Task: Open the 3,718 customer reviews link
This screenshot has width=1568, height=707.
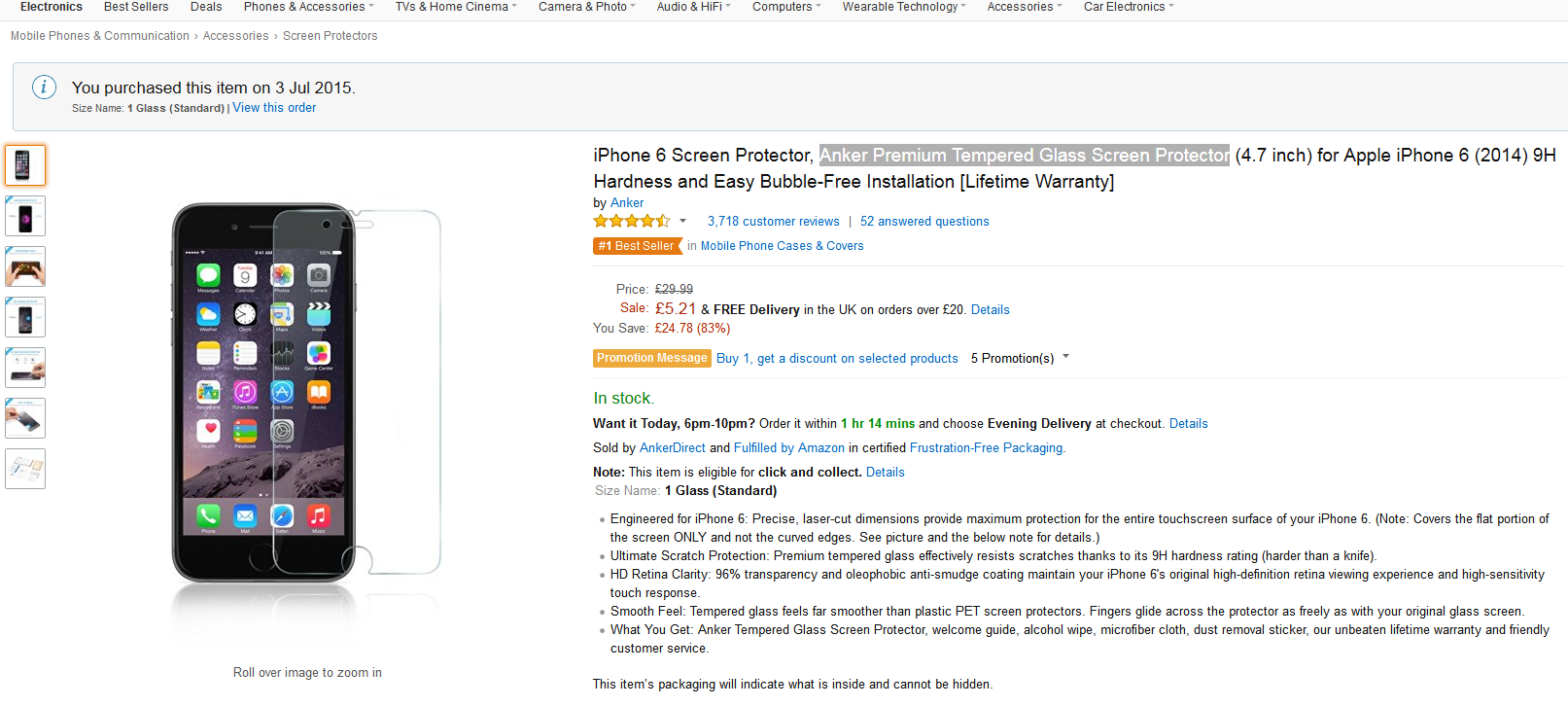Action: click(773, 222)
